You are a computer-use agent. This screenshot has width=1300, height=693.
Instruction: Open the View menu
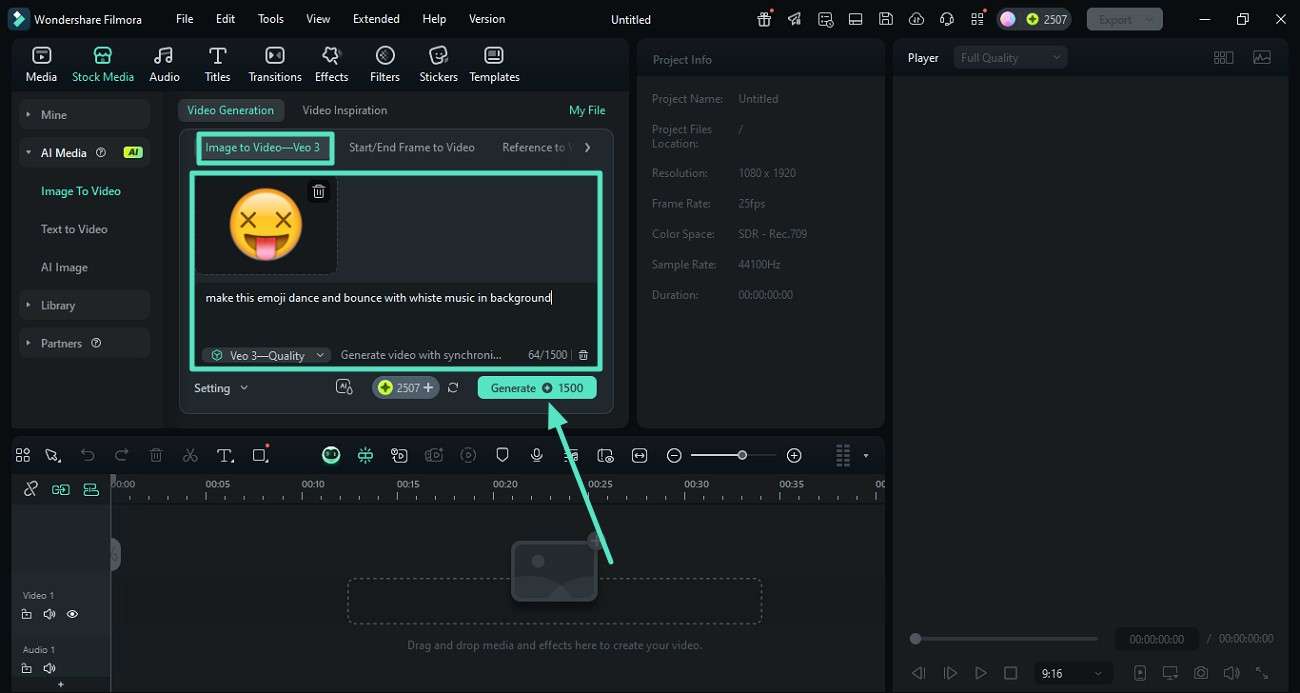point(318,19)
